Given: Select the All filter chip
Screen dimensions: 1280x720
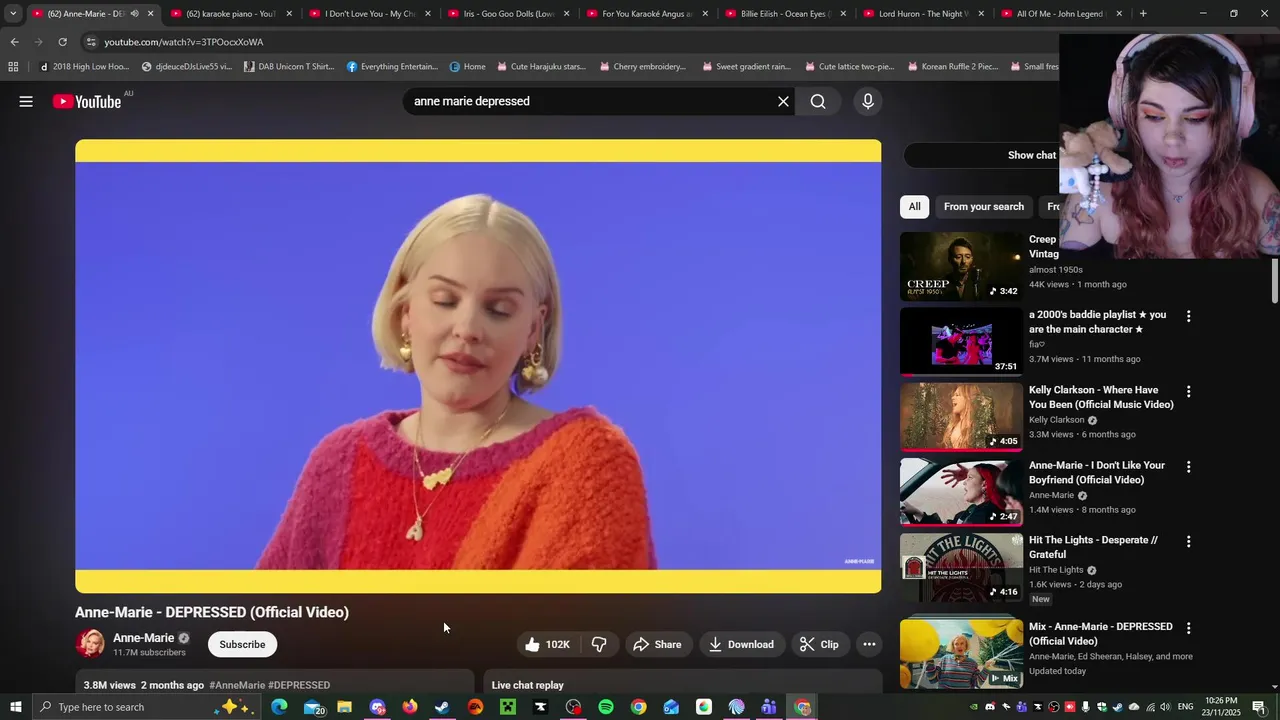Looking at the screenshot, I should point(914,206).
